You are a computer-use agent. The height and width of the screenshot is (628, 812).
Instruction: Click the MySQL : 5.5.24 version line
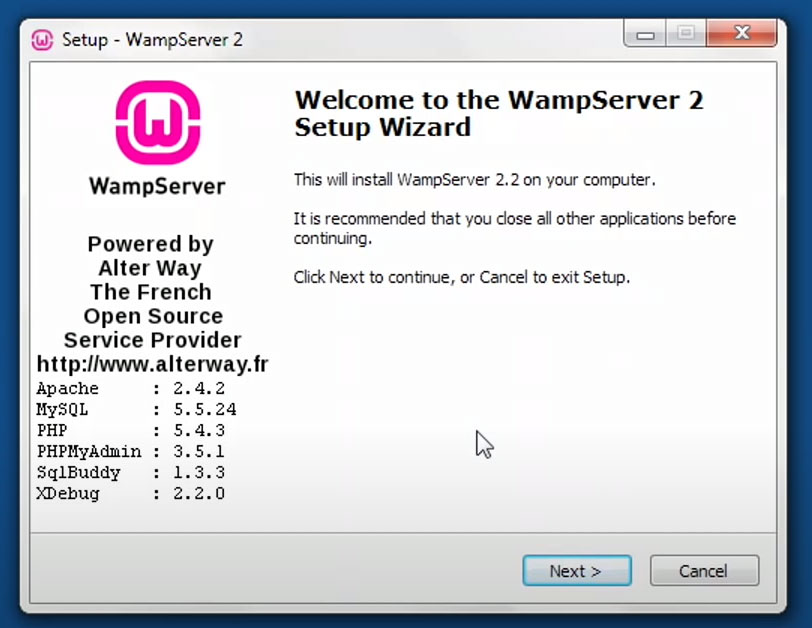tap(136, 410)
